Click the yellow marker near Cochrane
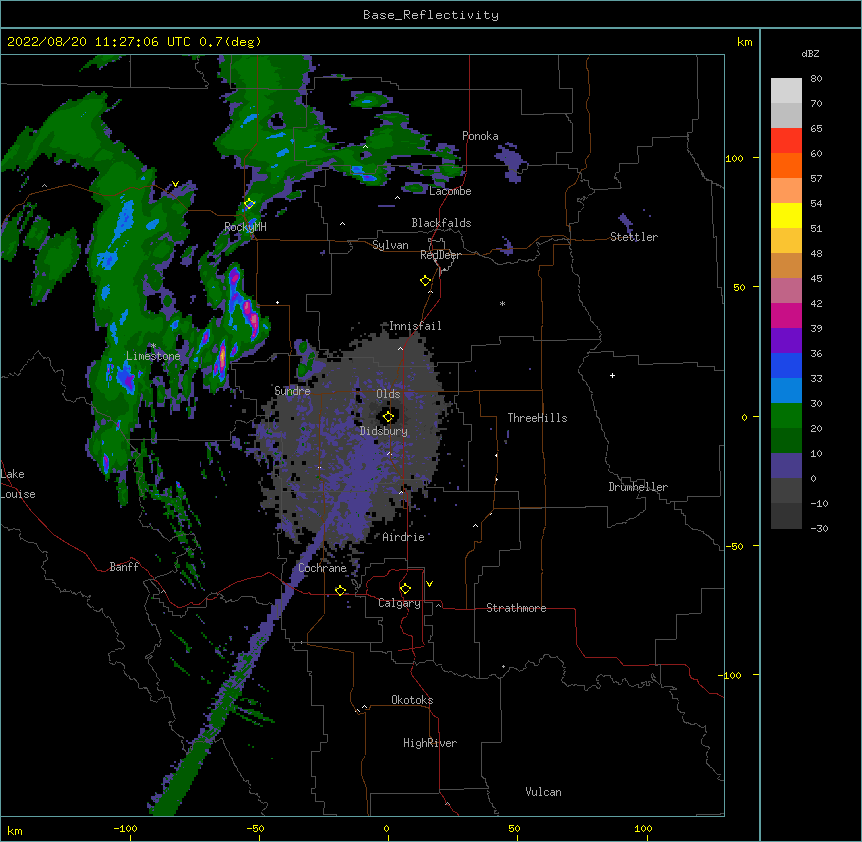 [340, 590]
